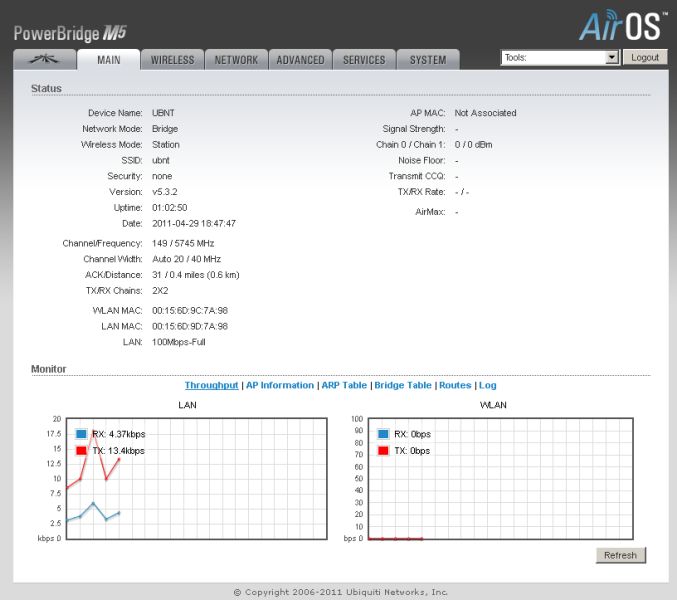The image size is (677, 600).
Task: Select uptime value 01:02:50
Action: [x=170, y=208]
